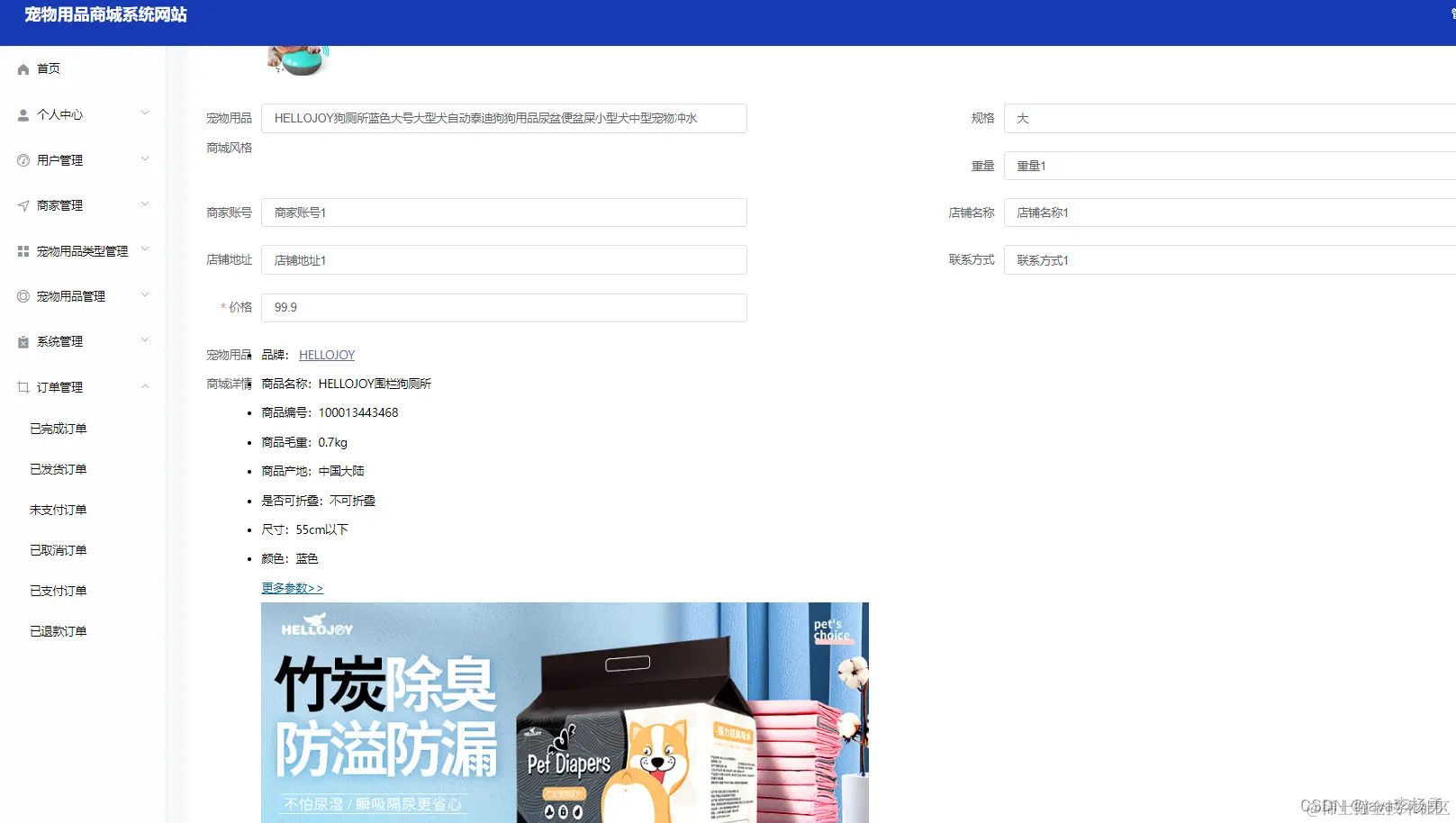
Task: Click the grid icon beside 宠物用品类型管理
Action: click(x=23, y=251)
